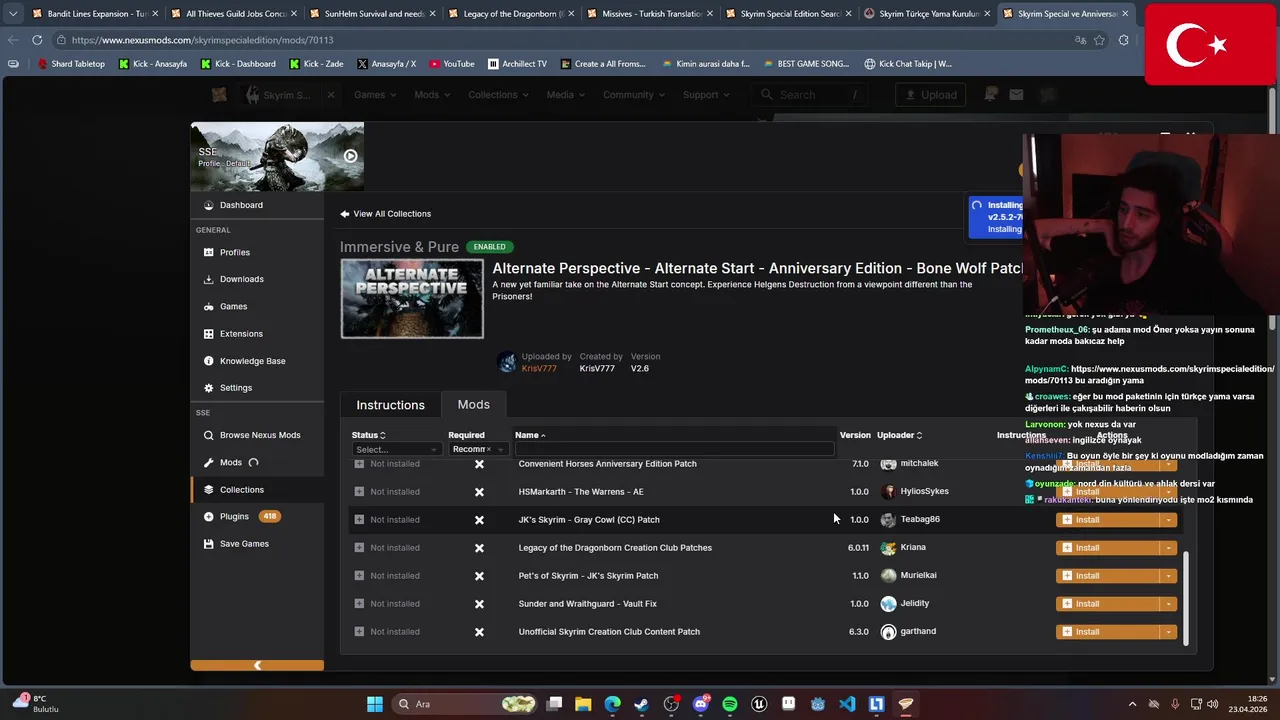Open Vortex Settings page
Image resolution: width=1280 pixels, height=720 pixels.
coord(236,388)
